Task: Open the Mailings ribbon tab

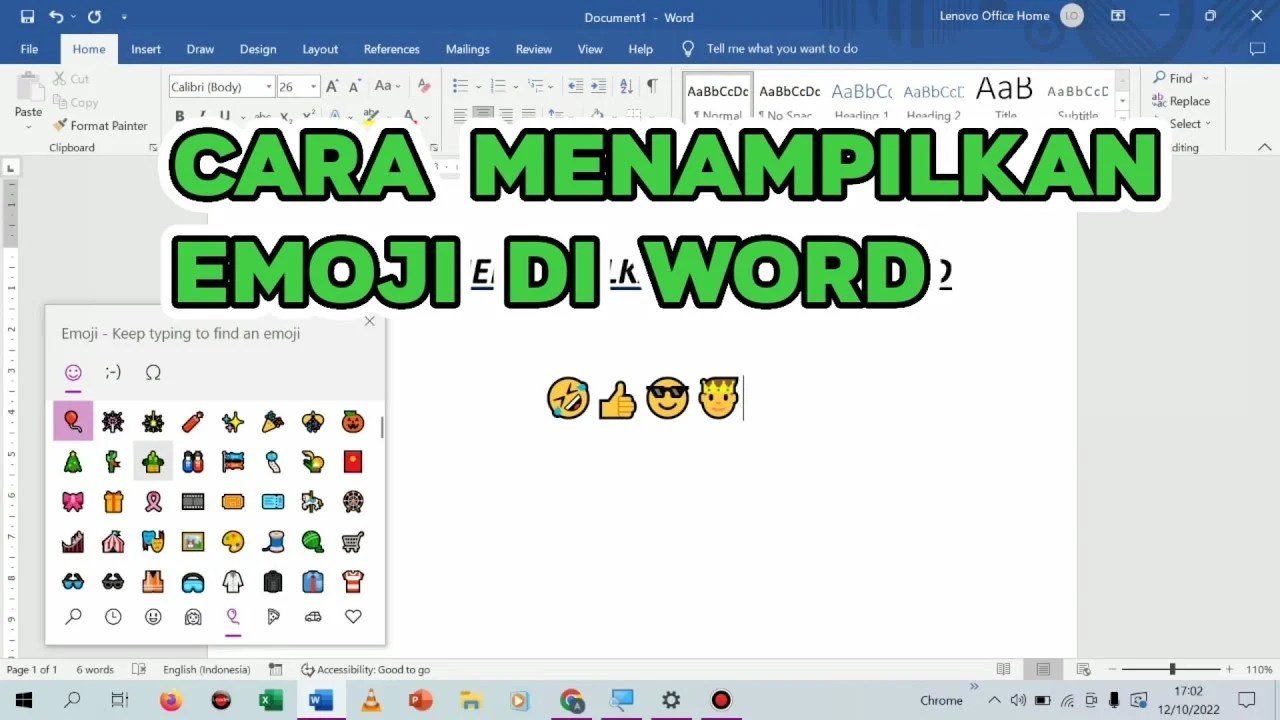Action: 468,49
